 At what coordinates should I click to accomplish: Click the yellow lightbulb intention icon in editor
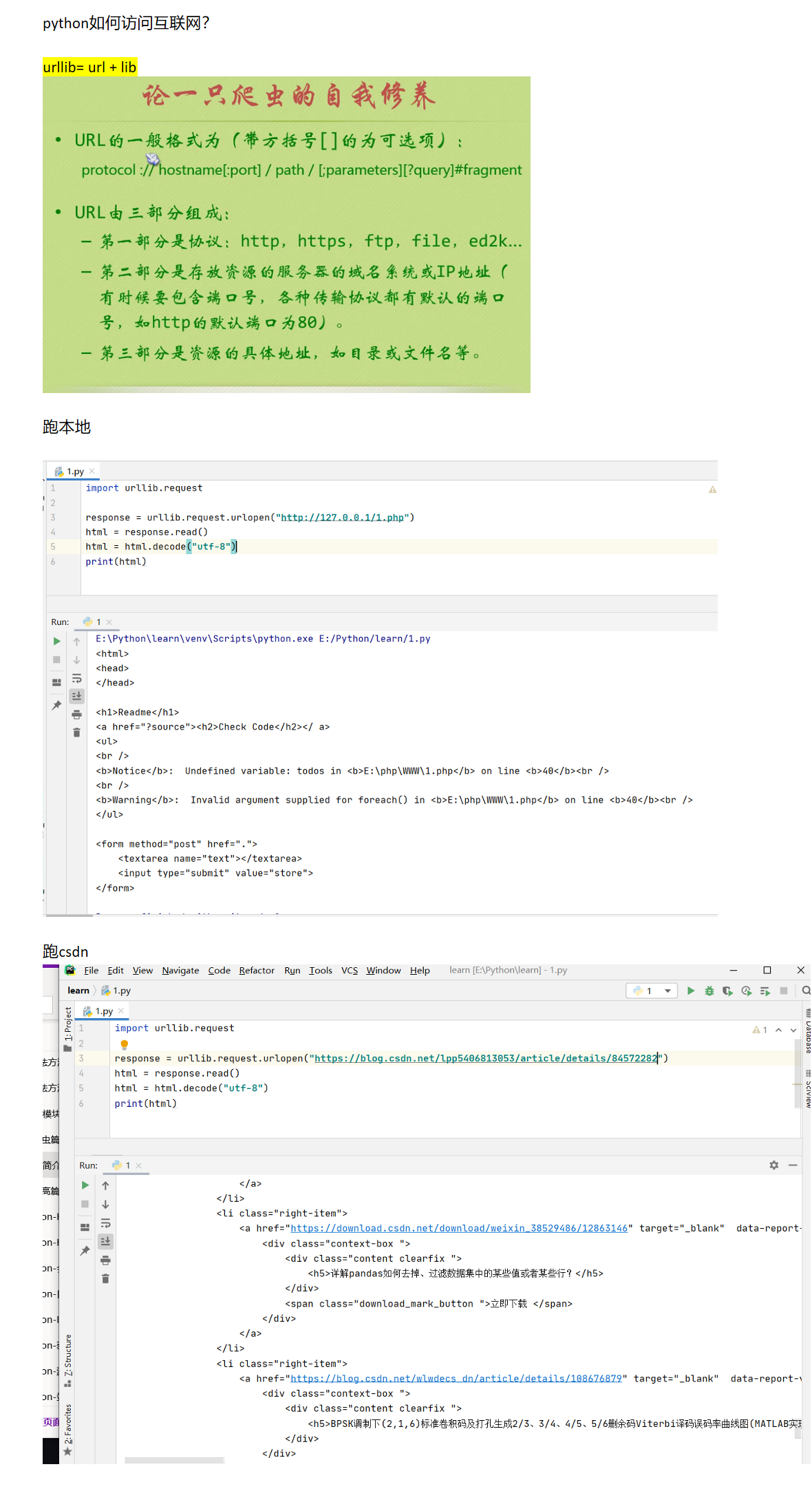[x=125, y=1044]
